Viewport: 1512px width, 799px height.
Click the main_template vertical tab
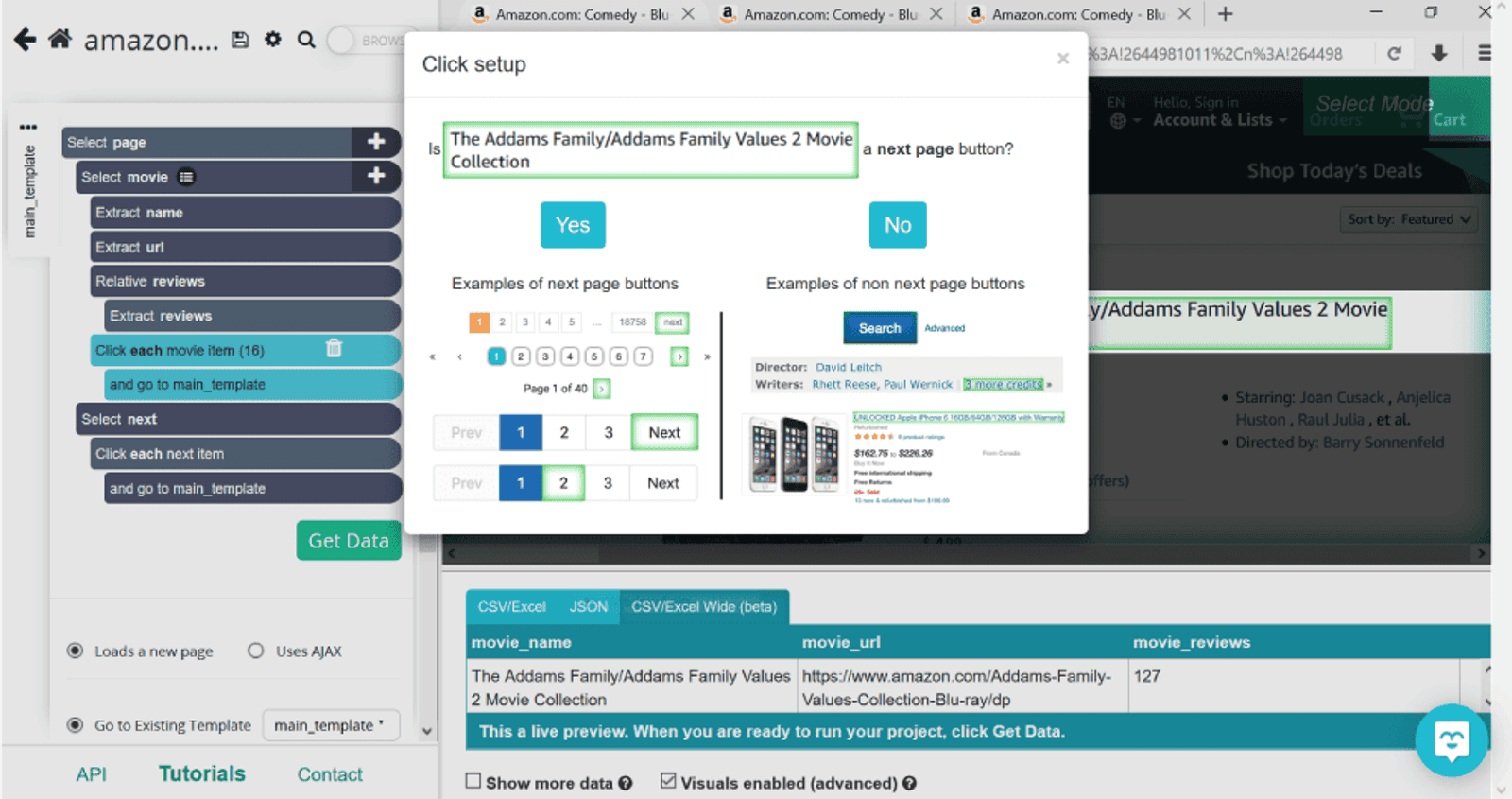pyautogui.click(x=29, y=192)
